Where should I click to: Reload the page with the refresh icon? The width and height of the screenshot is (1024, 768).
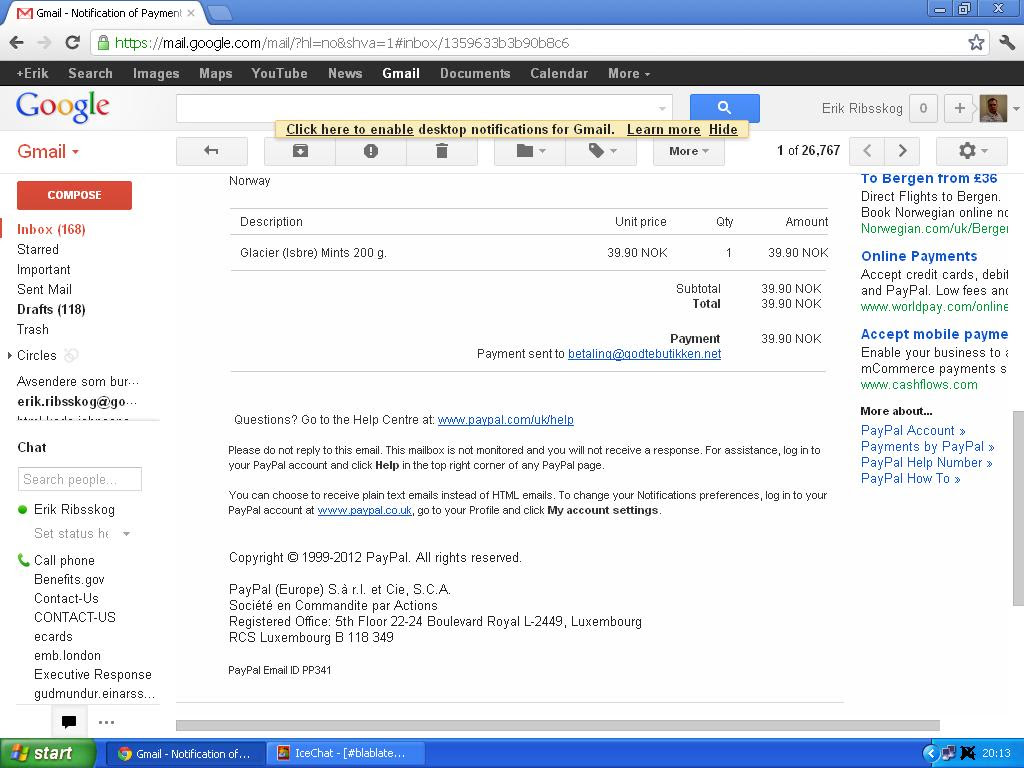point(72,42)
